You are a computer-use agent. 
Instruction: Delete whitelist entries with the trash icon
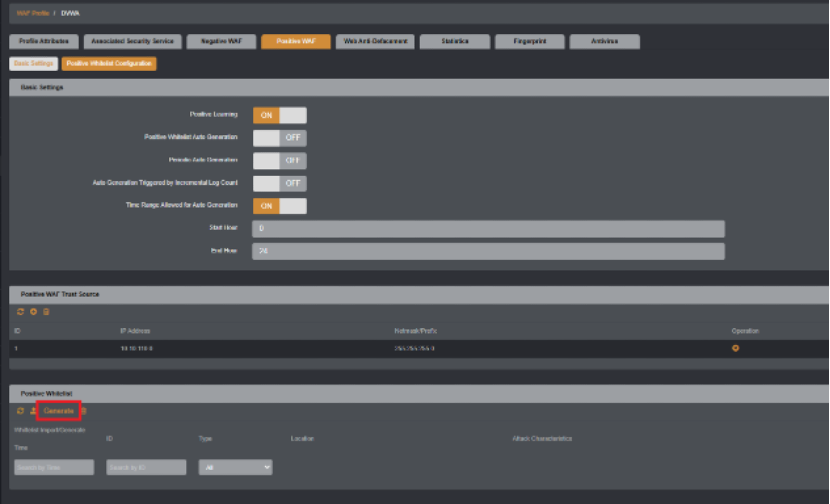click(x=84, y=411)
